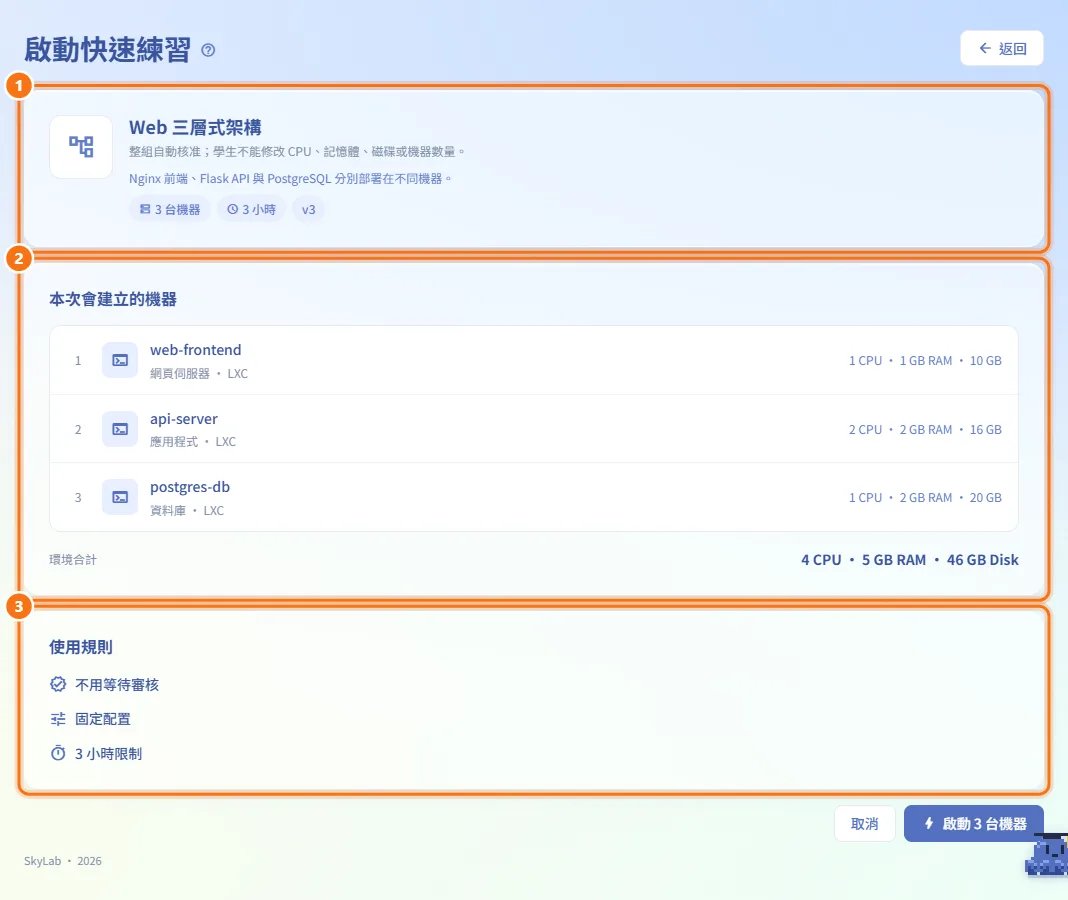Viewport: 1068px width, 900px height.
Task: Click the 4 CPU environment total text
Action: click(821, 560)
